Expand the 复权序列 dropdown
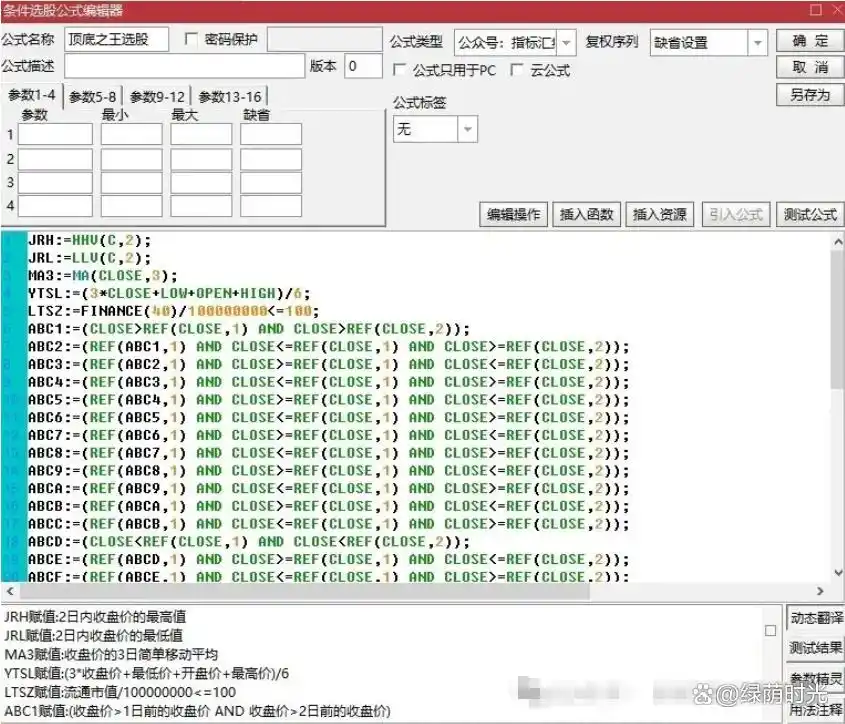 coord(757,43)
